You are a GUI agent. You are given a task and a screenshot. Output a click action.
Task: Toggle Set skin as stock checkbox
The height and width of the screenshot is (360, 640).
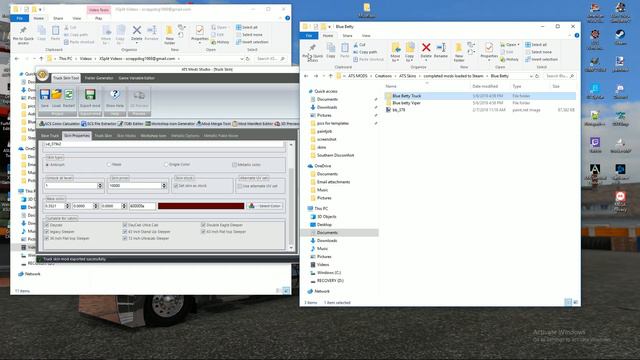(x=176, y=186)
